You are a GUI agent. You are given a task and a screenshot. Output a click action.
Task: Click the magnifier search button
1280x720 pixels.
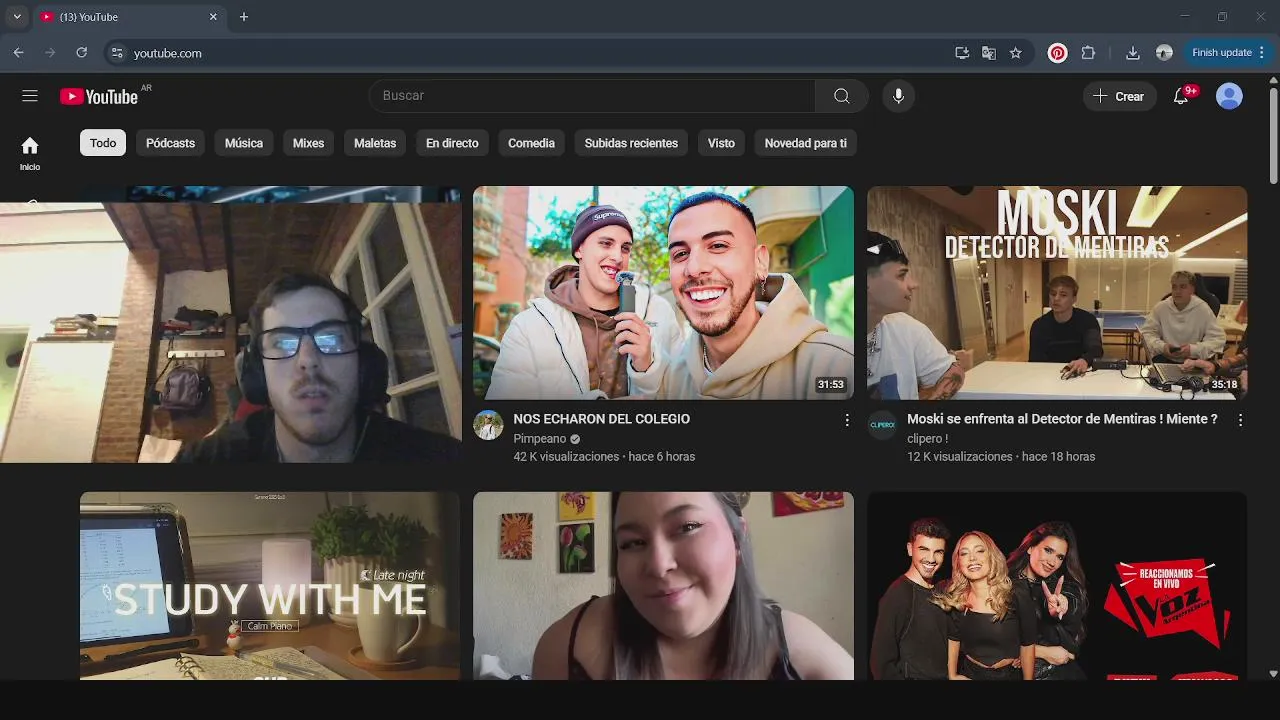841,96
